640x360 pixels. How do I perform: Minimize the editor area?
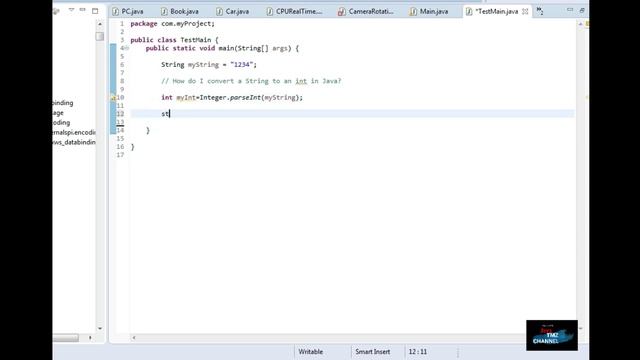tap(570, 10)
